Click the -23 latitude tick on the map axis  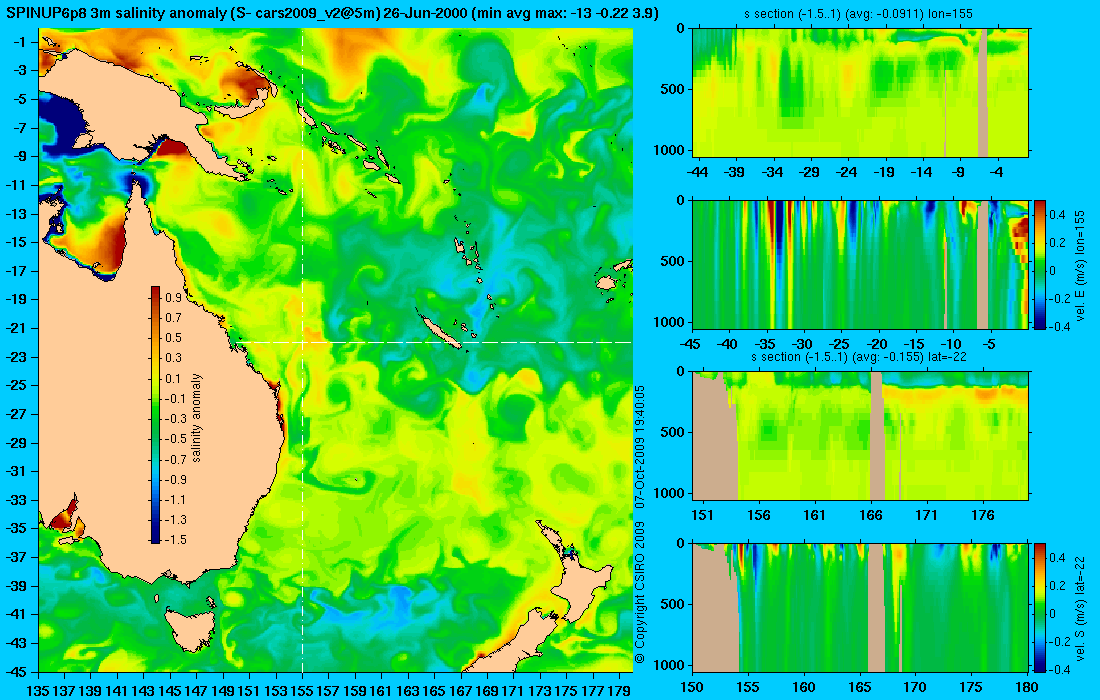17,356
